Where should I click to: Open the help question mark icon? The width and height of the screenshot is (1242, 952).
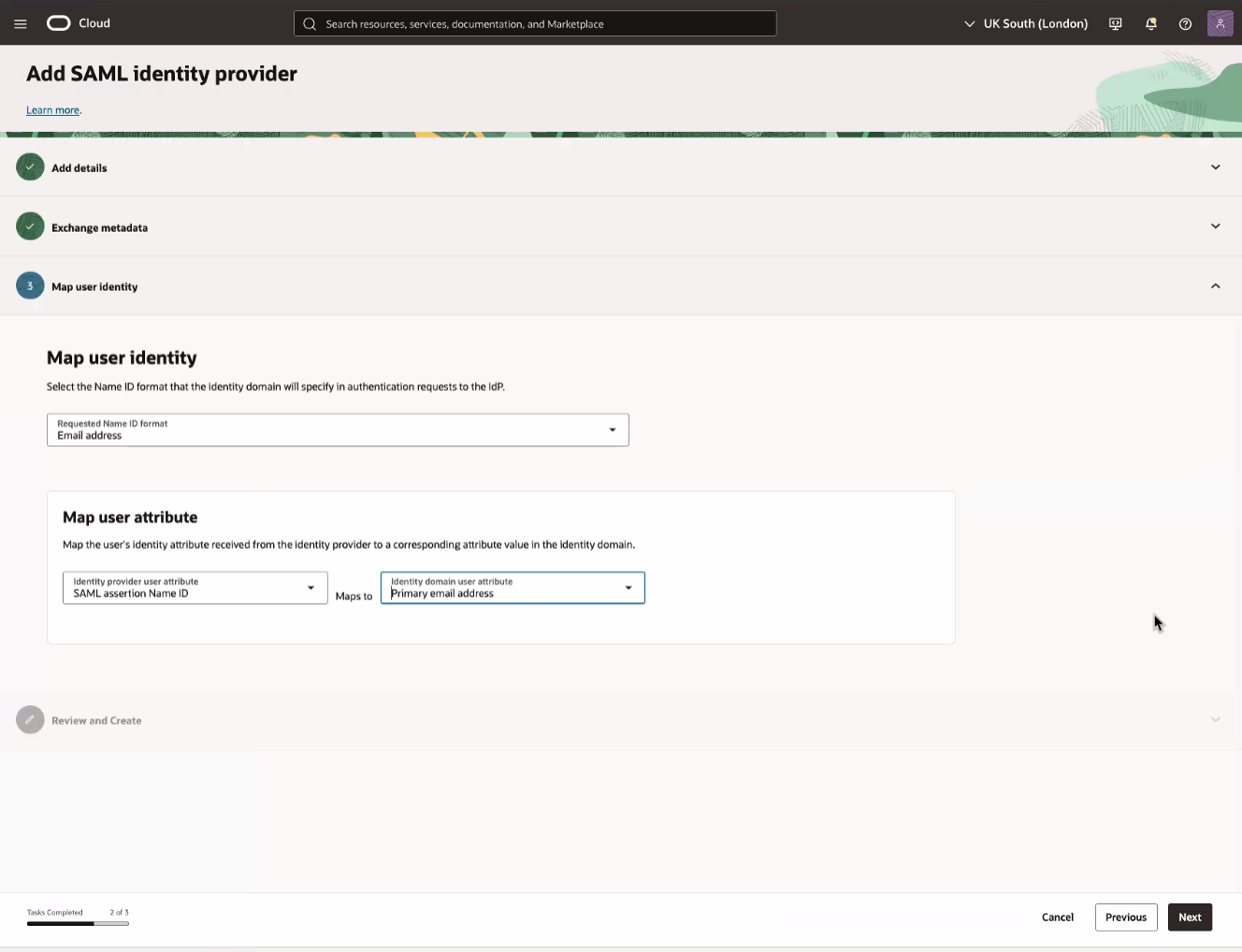(1185, 23)
